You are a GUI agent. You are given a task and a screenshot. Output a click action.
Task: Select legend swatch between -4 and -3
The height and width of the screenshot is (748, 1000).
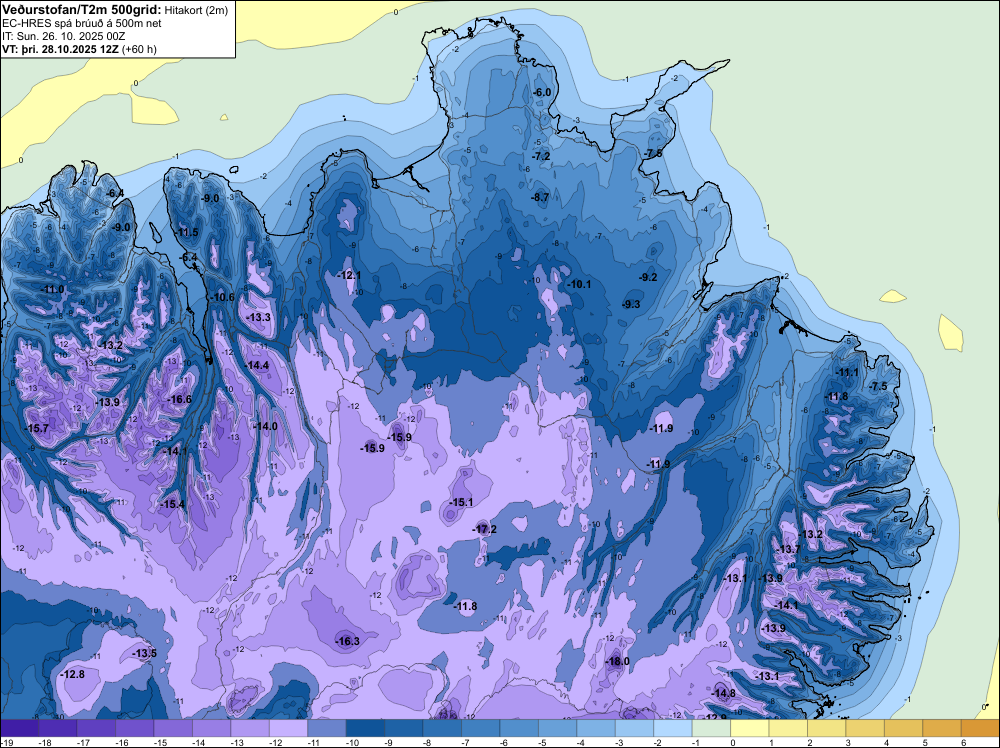[596, 728]
